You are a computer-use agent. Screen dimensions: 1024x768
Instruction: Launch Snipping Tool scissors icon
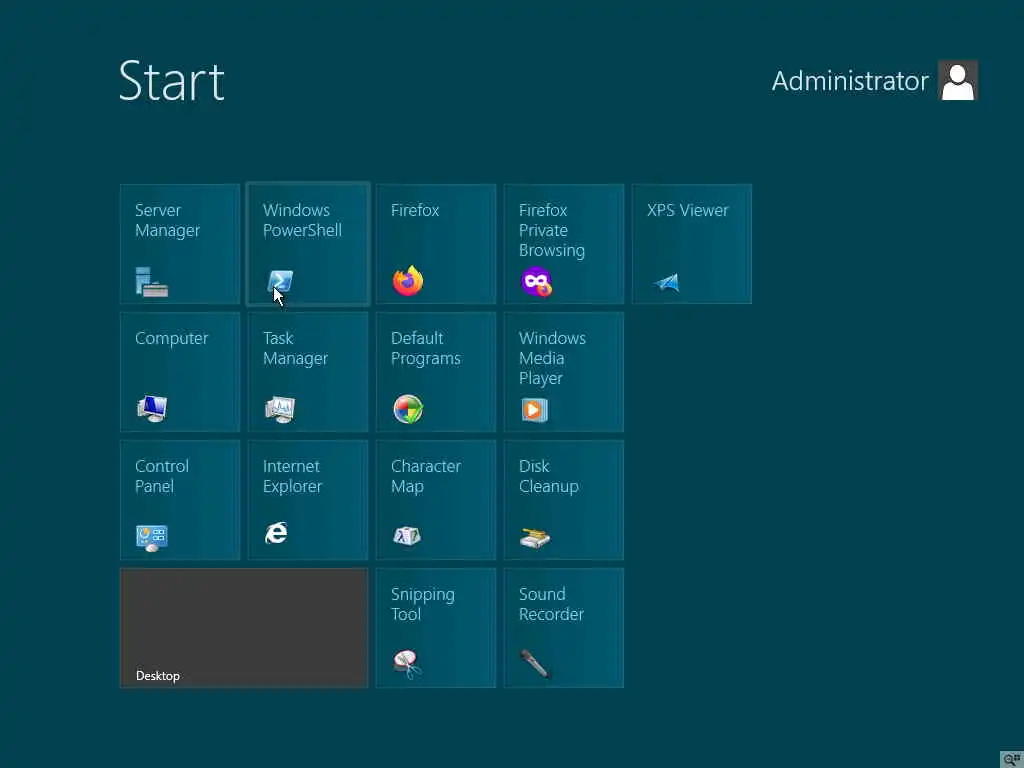pos(407,664)
